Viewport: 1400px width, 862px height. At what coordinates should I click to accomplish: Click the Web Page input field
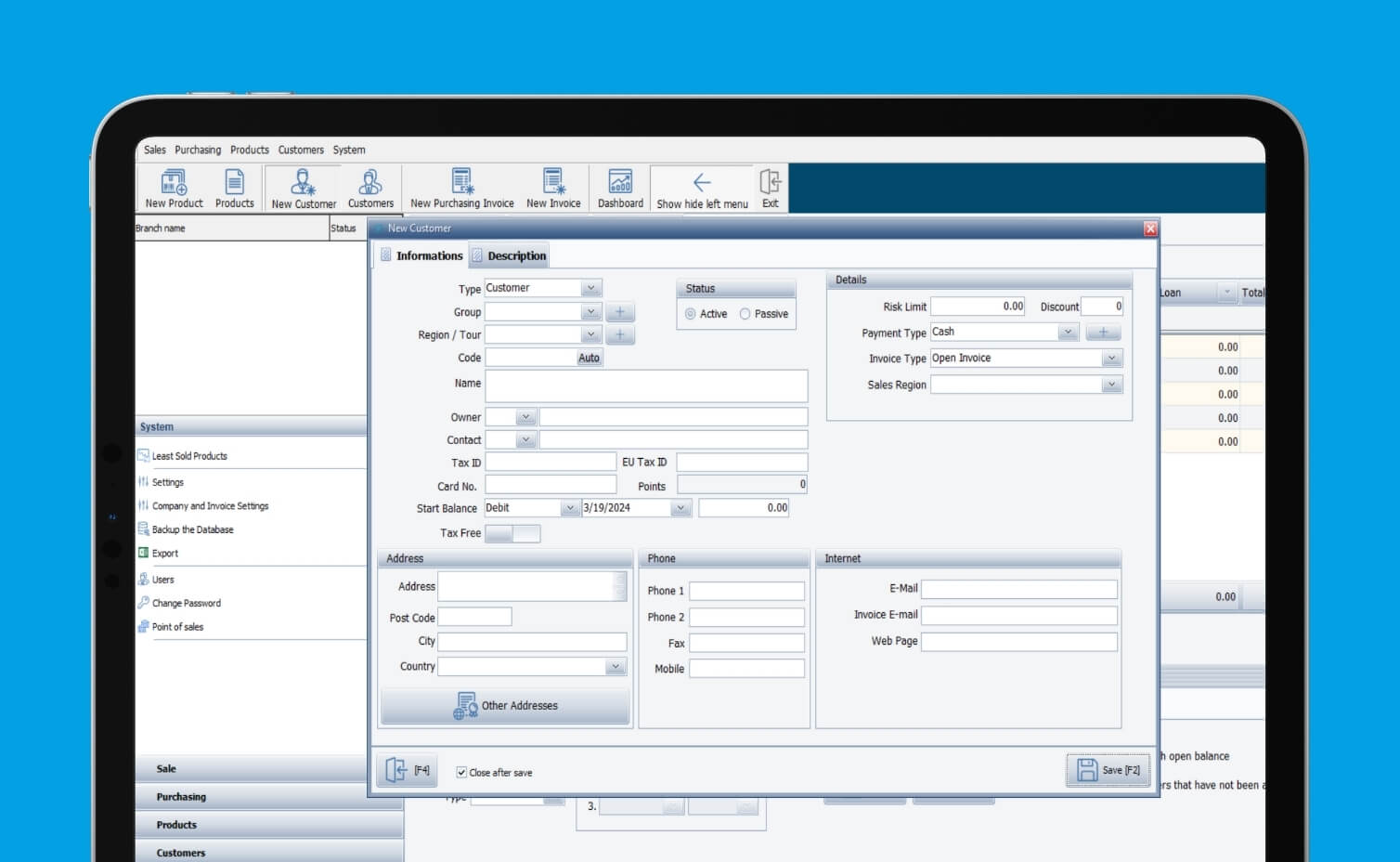[1018, 642]
